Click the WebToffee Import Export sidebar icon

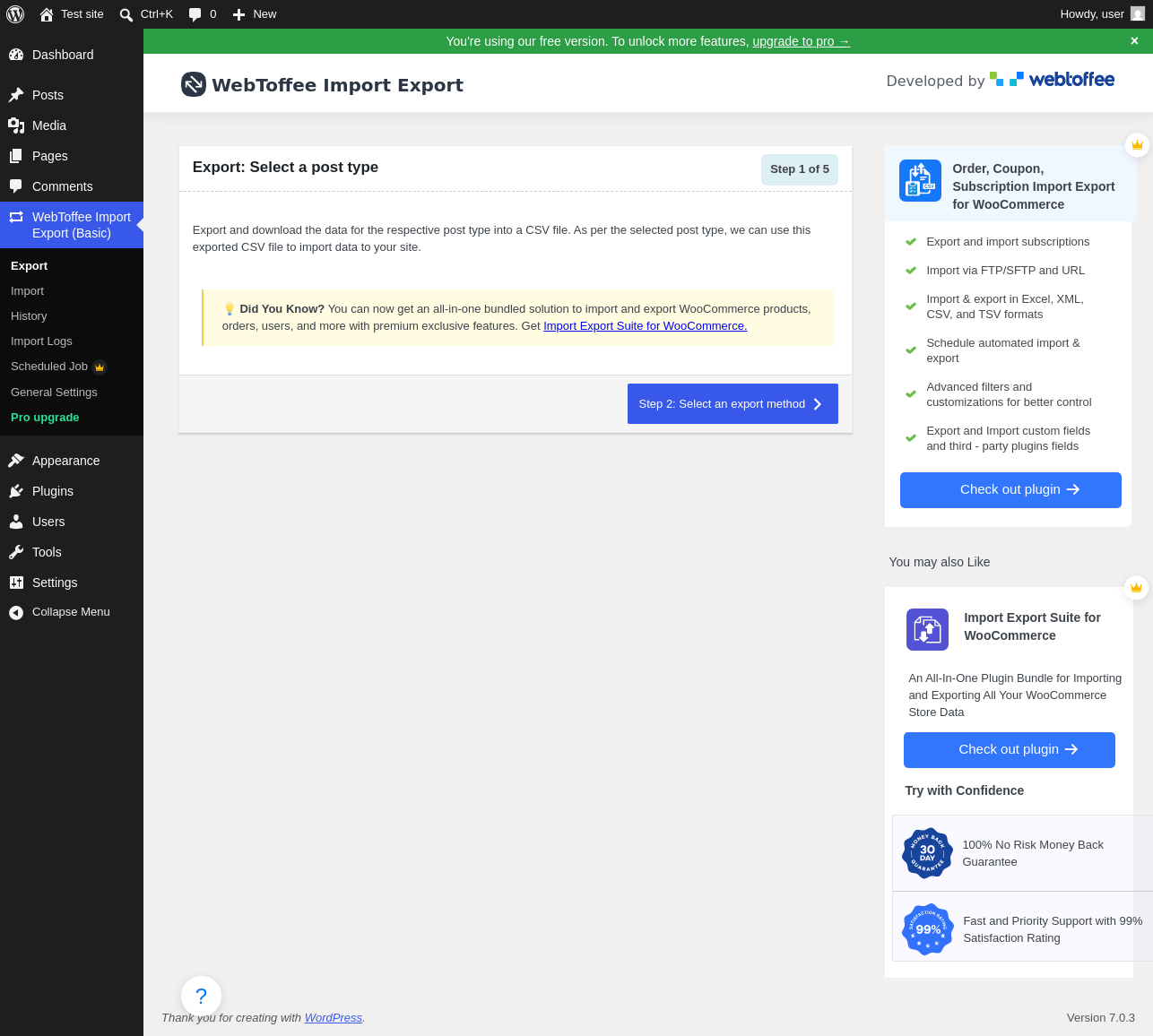click(16, 217)
